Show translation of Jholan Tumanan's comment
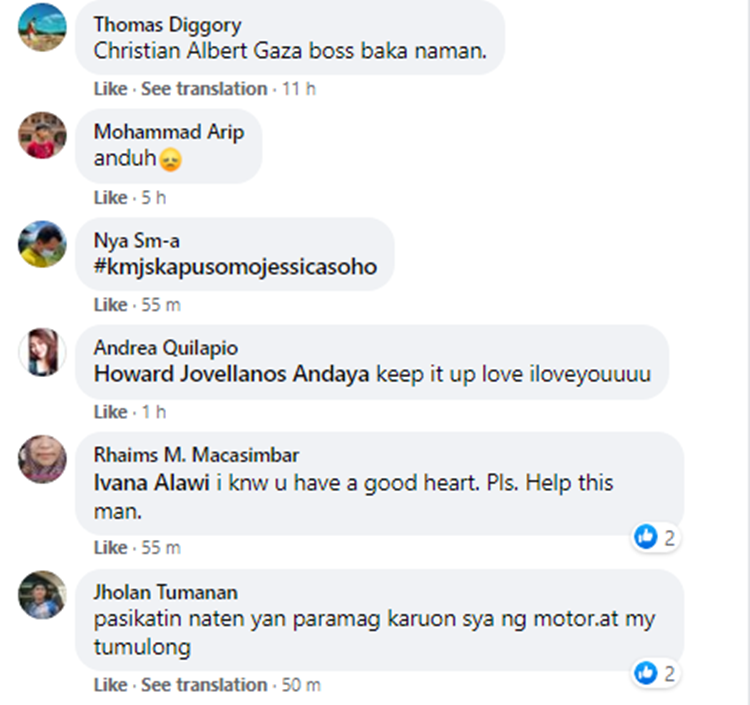 (204, 685)
